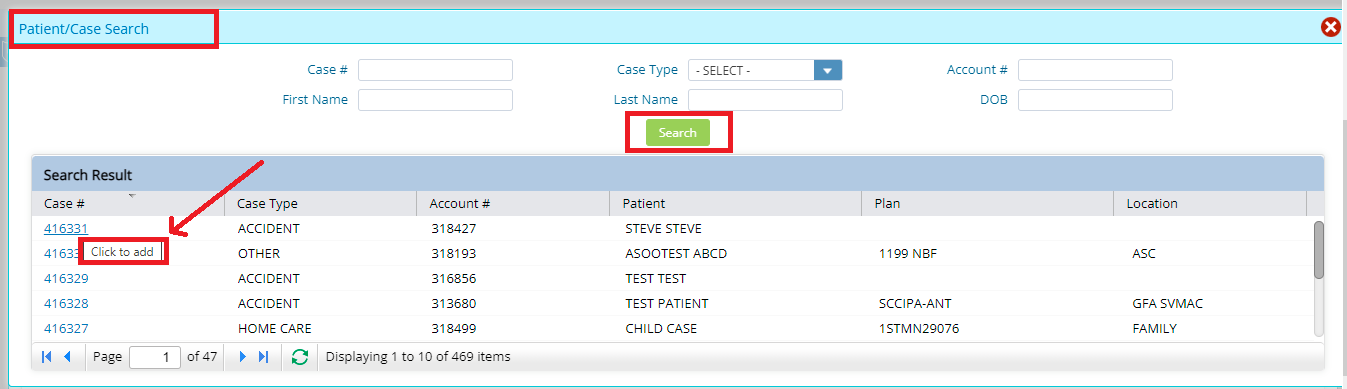The width and height of the screenshot is (1347, 389).
Task: Go to the next results page
Action: 243,357
